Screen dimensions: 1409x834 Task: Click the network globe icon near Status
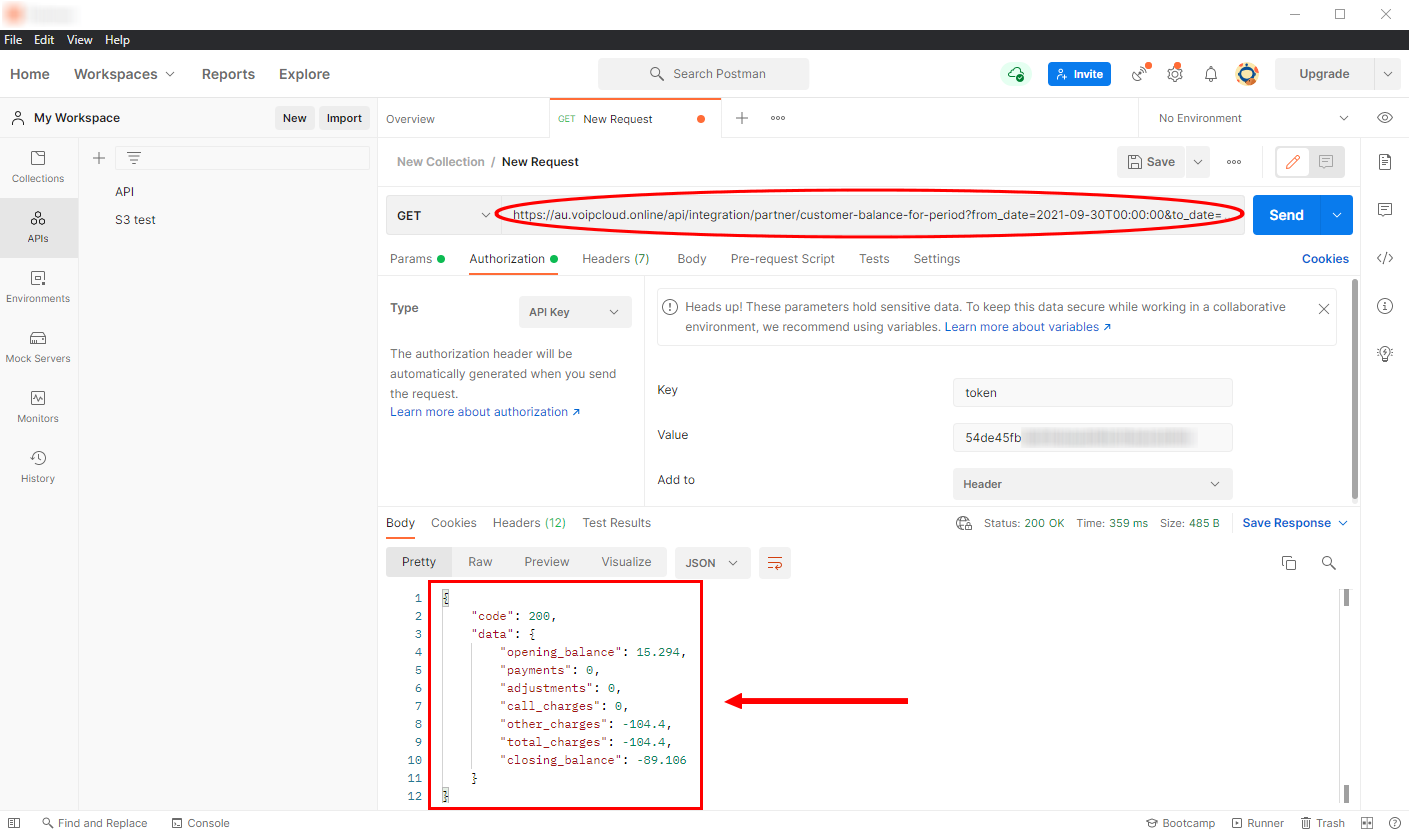tap(964, 523)
